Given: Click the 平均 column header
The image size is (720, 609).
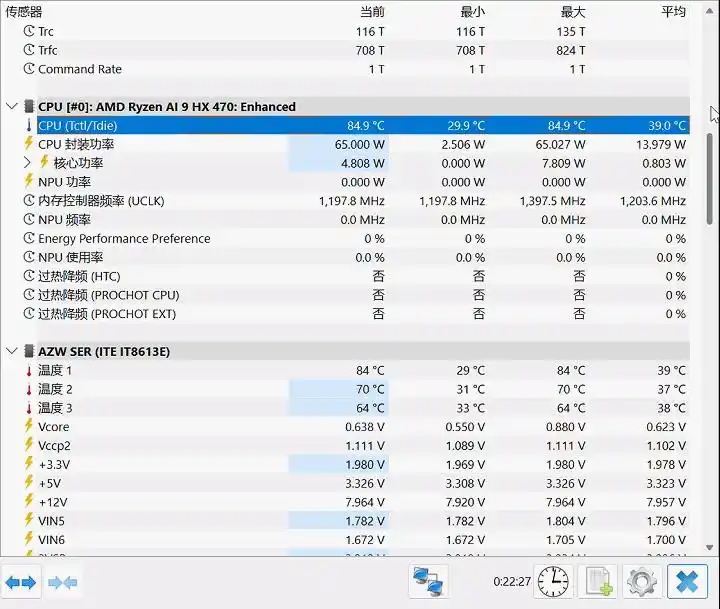Looking at the screenshot, I should [x=673, y=11].
